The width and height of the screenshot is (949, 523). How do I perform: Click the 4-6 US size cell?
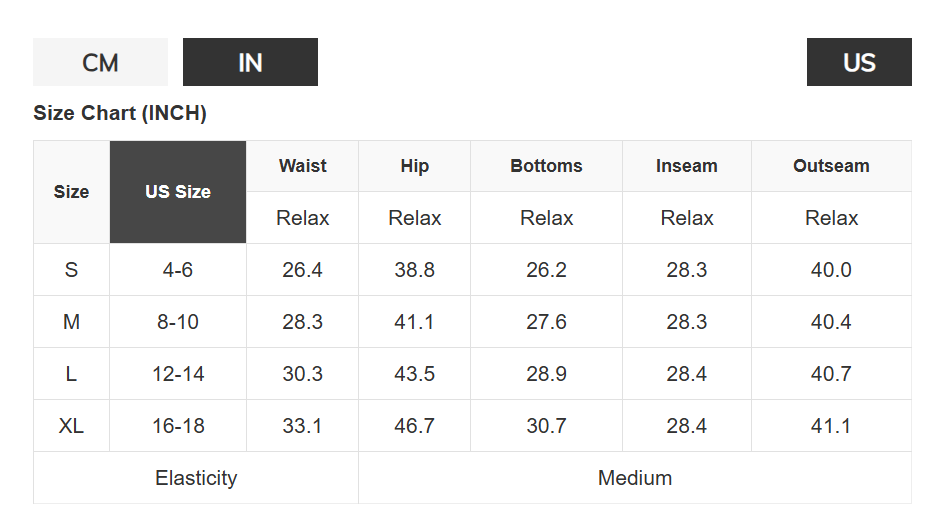click(178, 270)
